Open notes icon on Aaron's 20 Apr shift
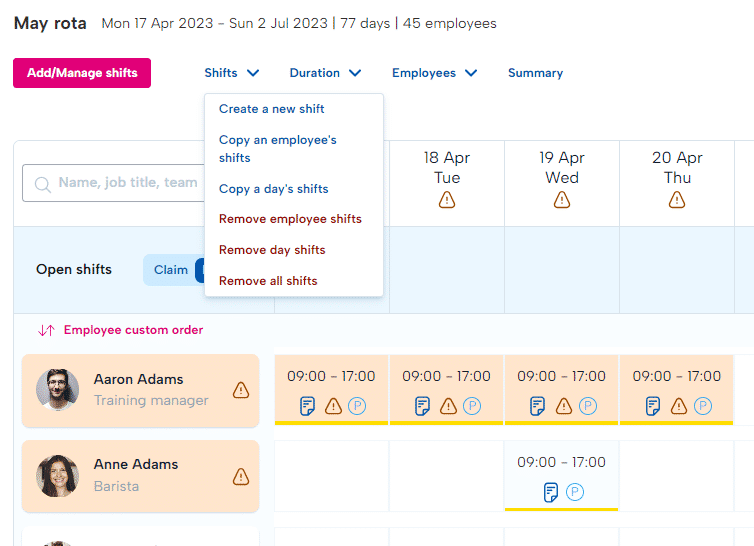Image resolution: width=754 pixels, height=546 pixels. click(653, 406)
